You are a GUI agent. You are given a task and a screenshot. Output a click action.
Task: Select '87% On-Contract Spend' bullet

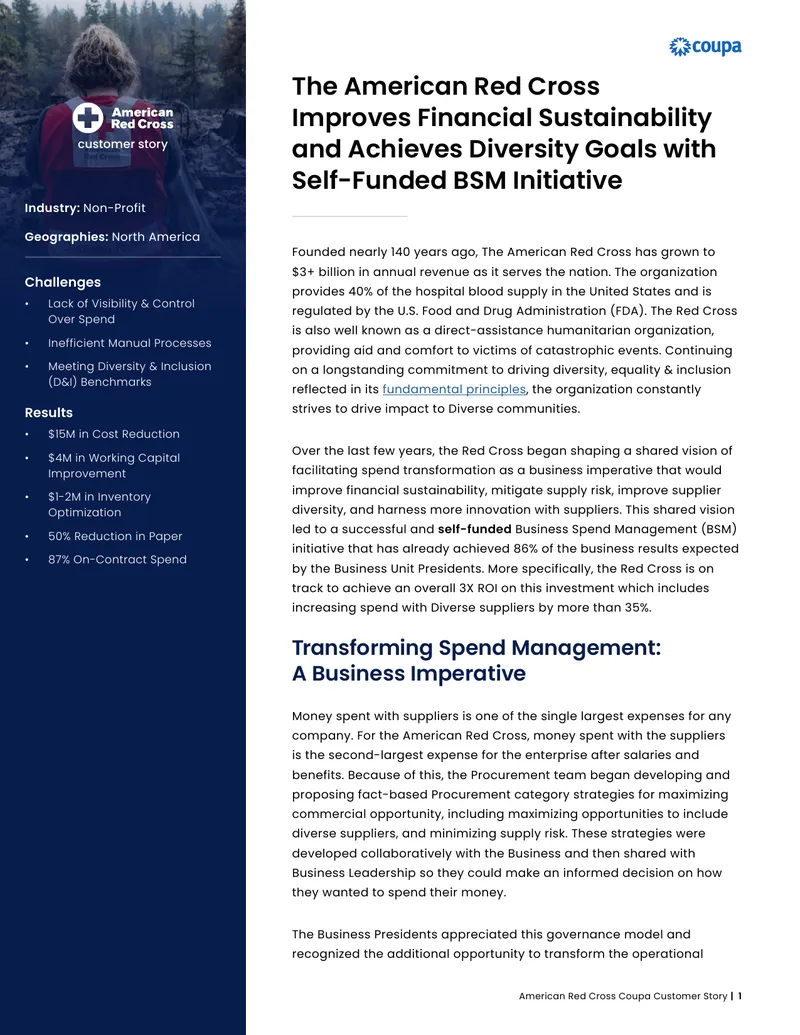[x=117, y=560]
